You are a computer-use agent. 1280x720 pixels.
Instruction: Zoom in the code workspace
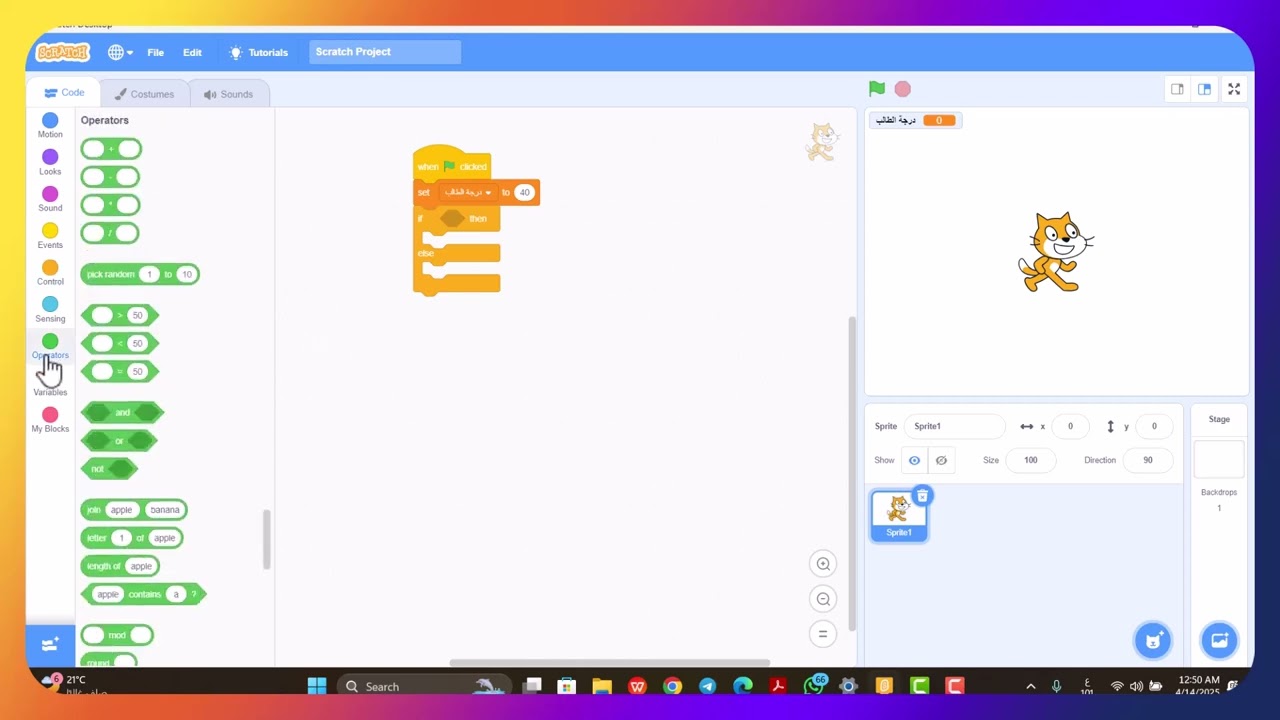click(823, 564)
